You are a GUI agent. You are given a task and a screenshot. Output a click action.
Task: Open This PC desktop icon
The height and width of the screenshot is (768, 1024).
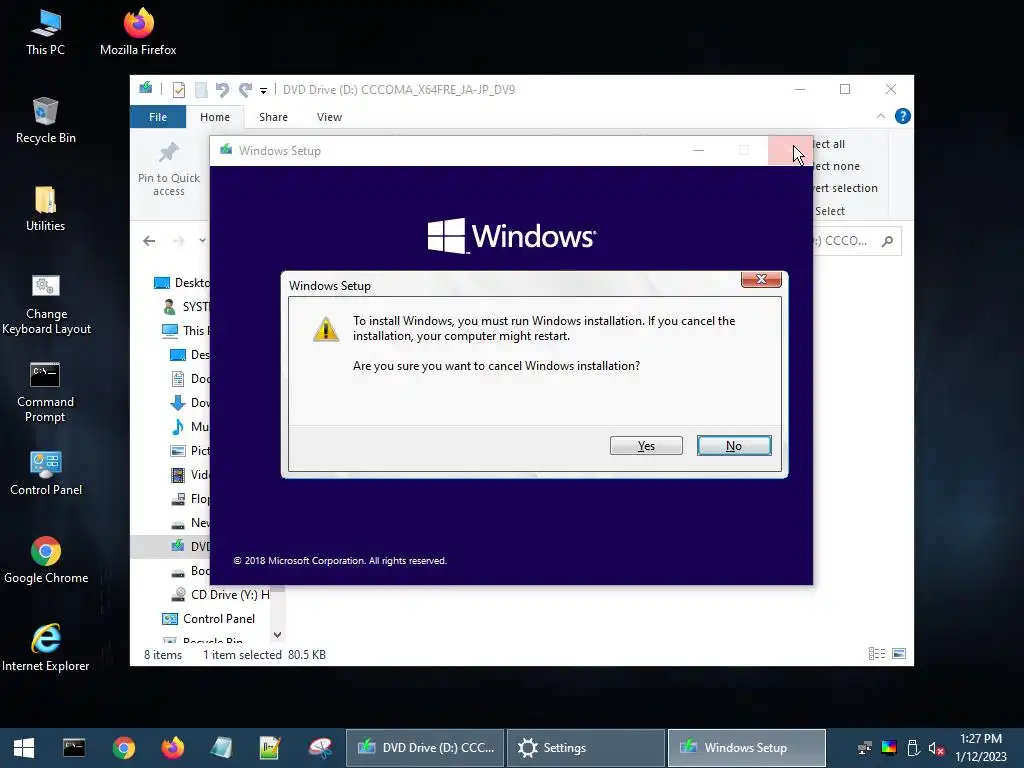(x=45, y=32)
